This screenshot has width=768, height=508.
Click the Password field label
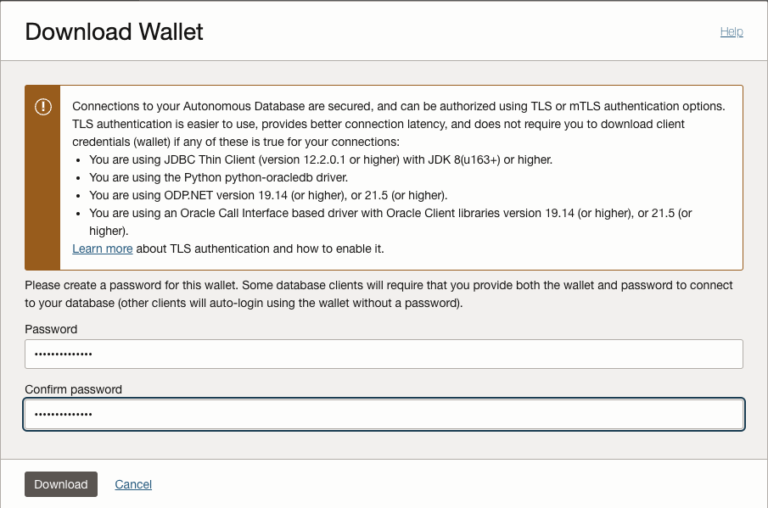pos(51,329)
